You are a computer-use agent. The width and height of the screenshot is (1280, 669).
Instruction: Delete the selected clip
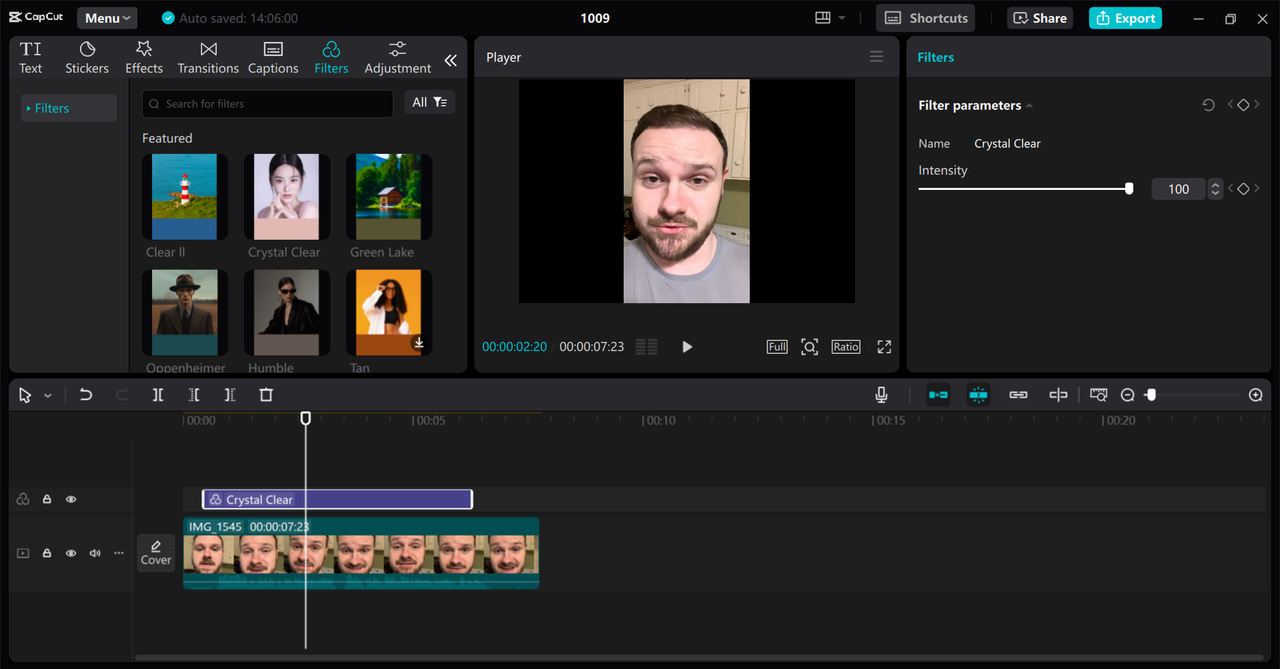(x=266, y=395)
